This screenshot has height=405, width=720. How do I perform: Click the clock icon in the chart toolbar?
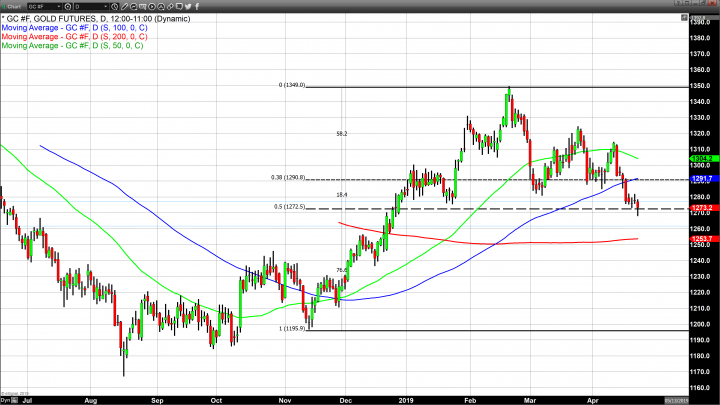click(x=116, y=6)
